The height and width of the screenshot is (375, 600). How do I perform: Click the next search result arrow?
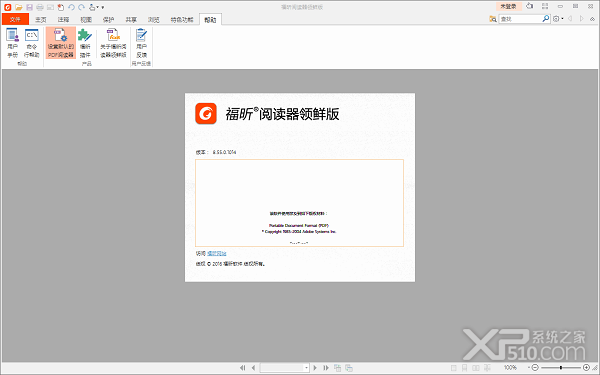582,19
